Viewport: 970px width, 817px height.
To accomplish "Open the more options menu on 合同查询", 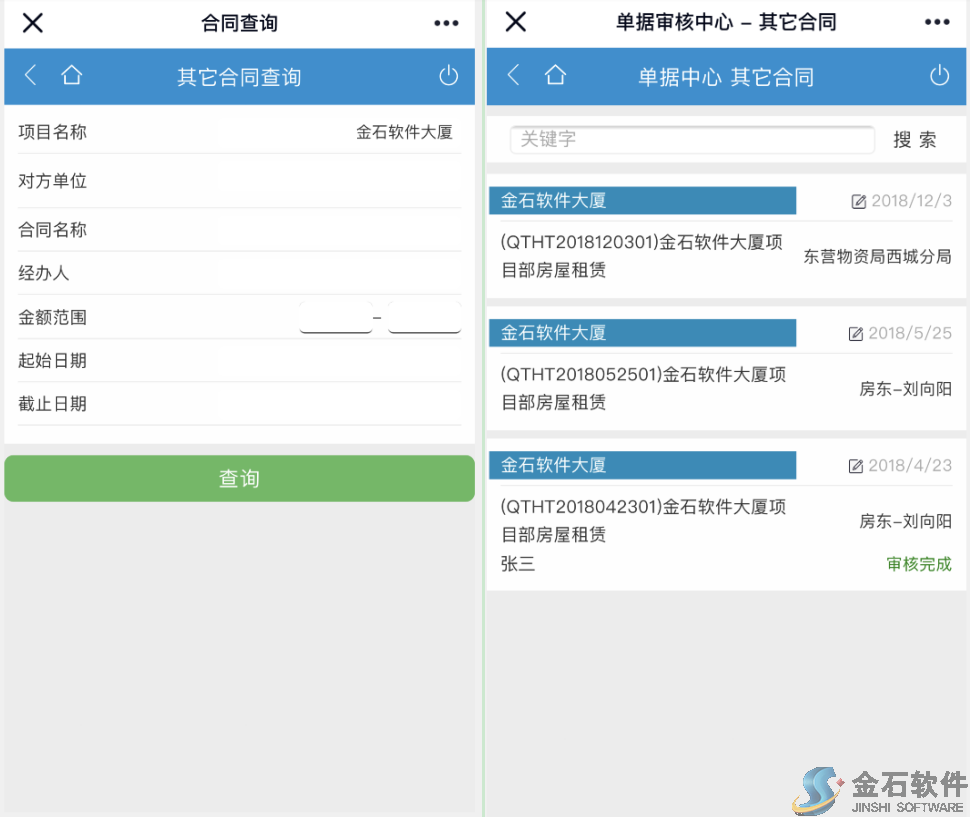I will pyautogui.click(x=445, y=22).
